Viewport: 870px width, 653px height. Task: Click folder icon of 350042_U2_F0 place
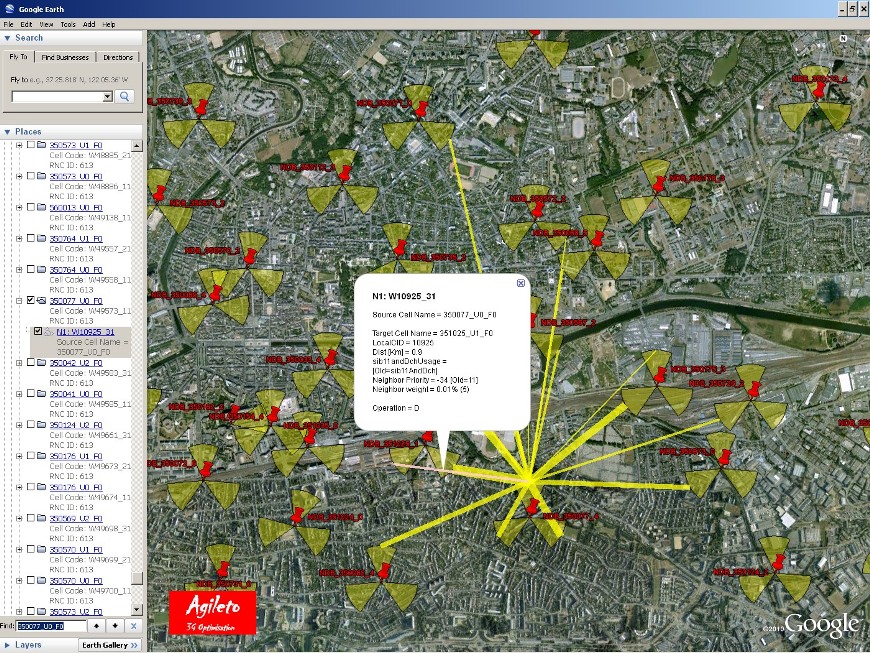tap(42, 363)
